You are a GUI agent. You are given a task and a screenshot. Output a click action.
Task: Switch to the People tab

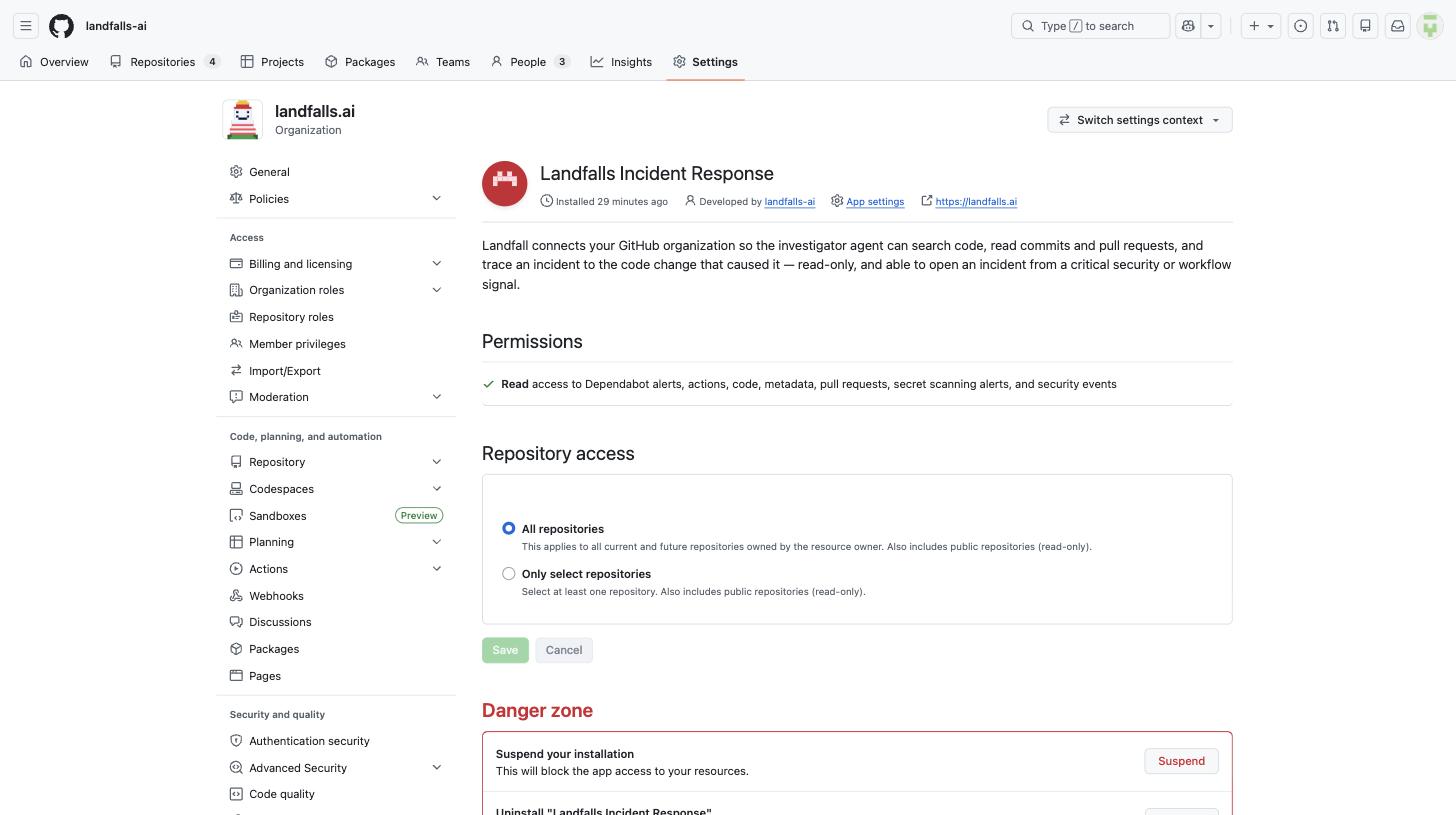(x=530, y=62)
